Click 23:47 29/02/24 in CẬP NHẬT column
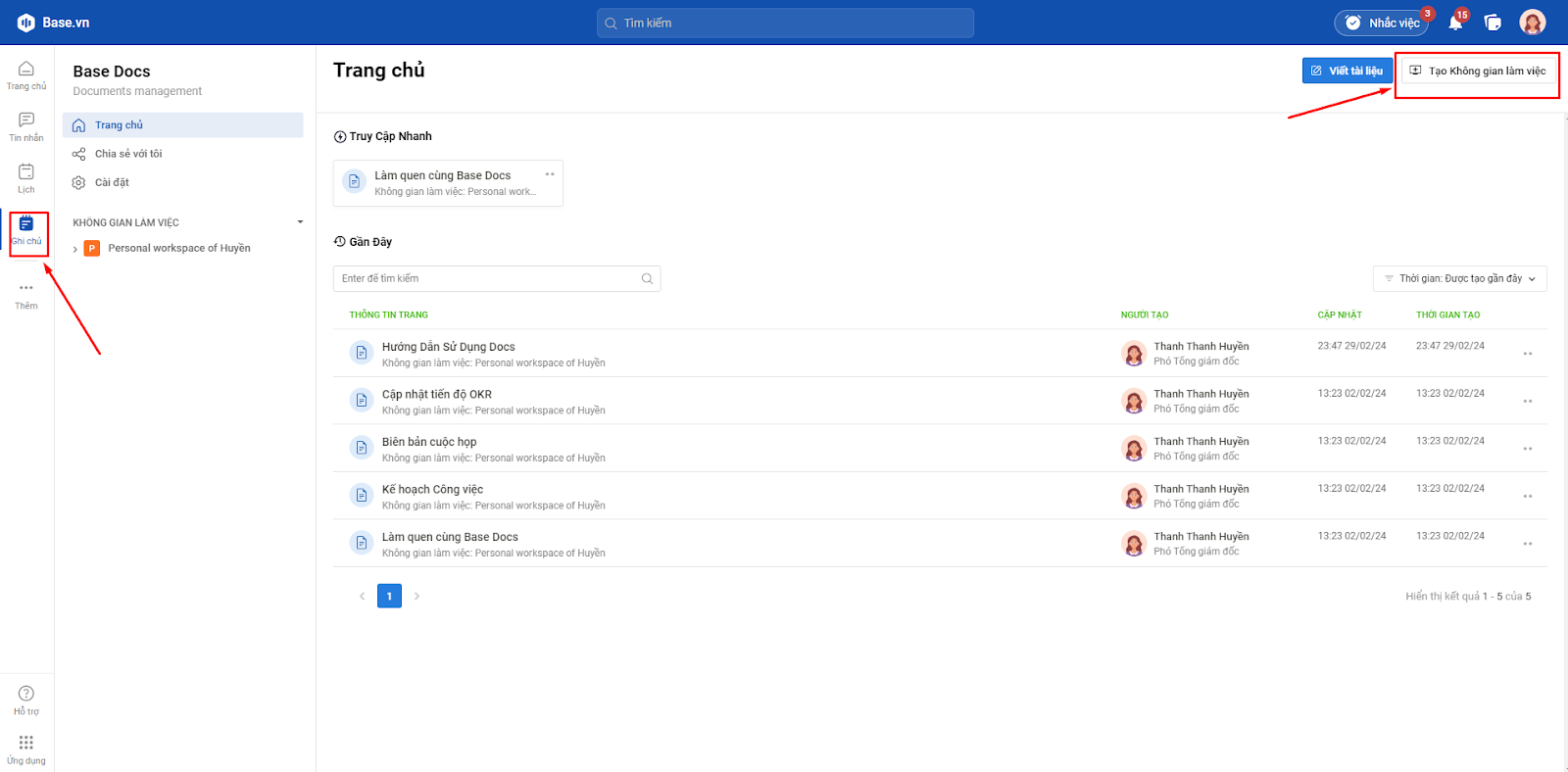Viewport: 1568px width, 772px height. [x=1351, y=346]
